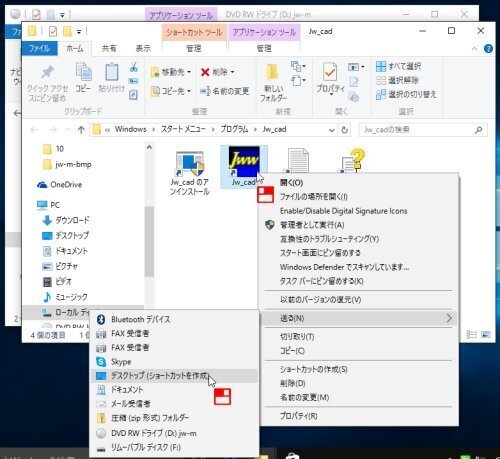The width and height of the screenshot is (500, 459).
Task: Click the Help question mark icon
Action: pyautogui.click(x=488, y=49)
